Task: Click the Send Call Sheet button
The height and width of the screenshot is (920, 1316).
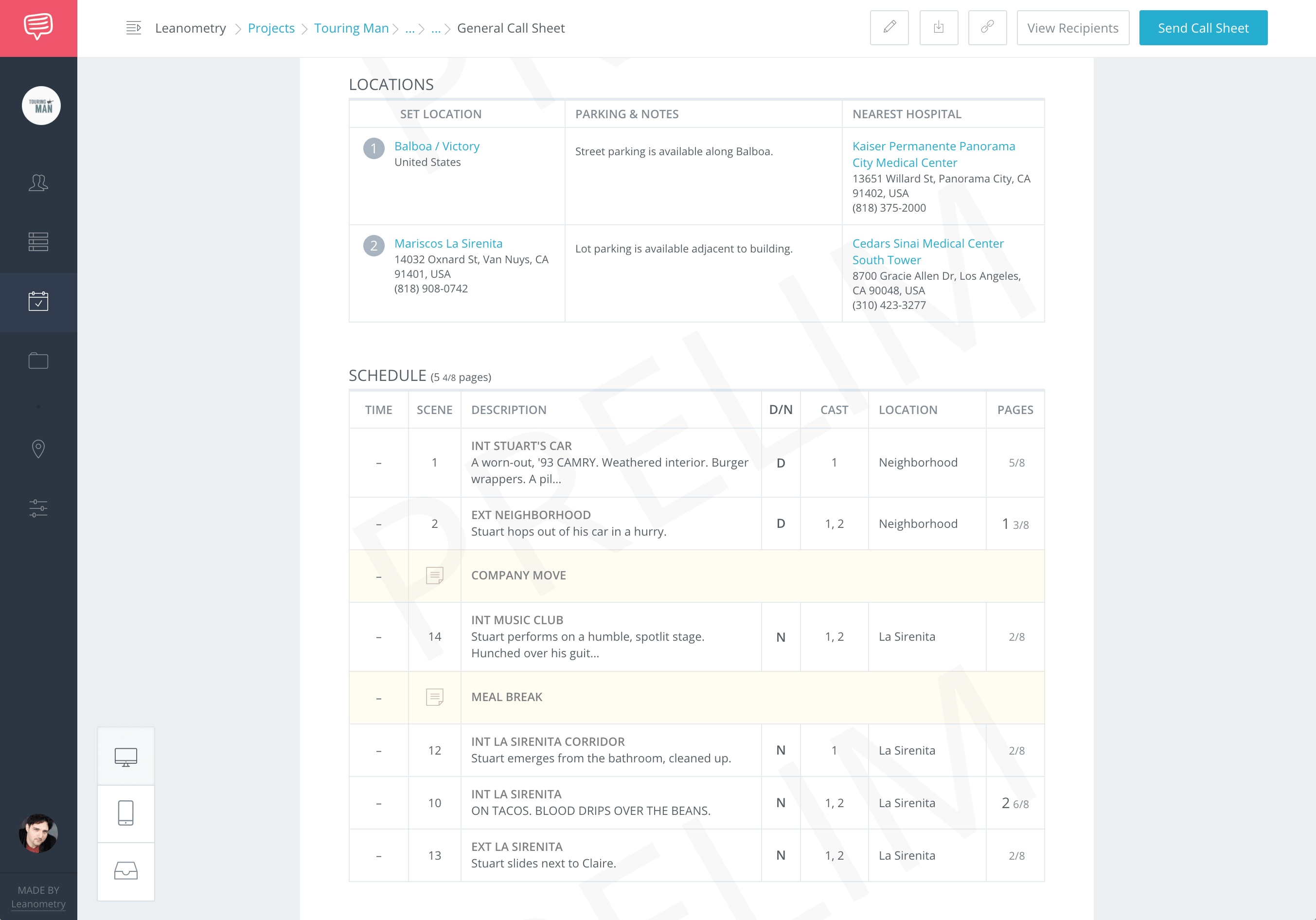Action: [x=1202, y=27]
